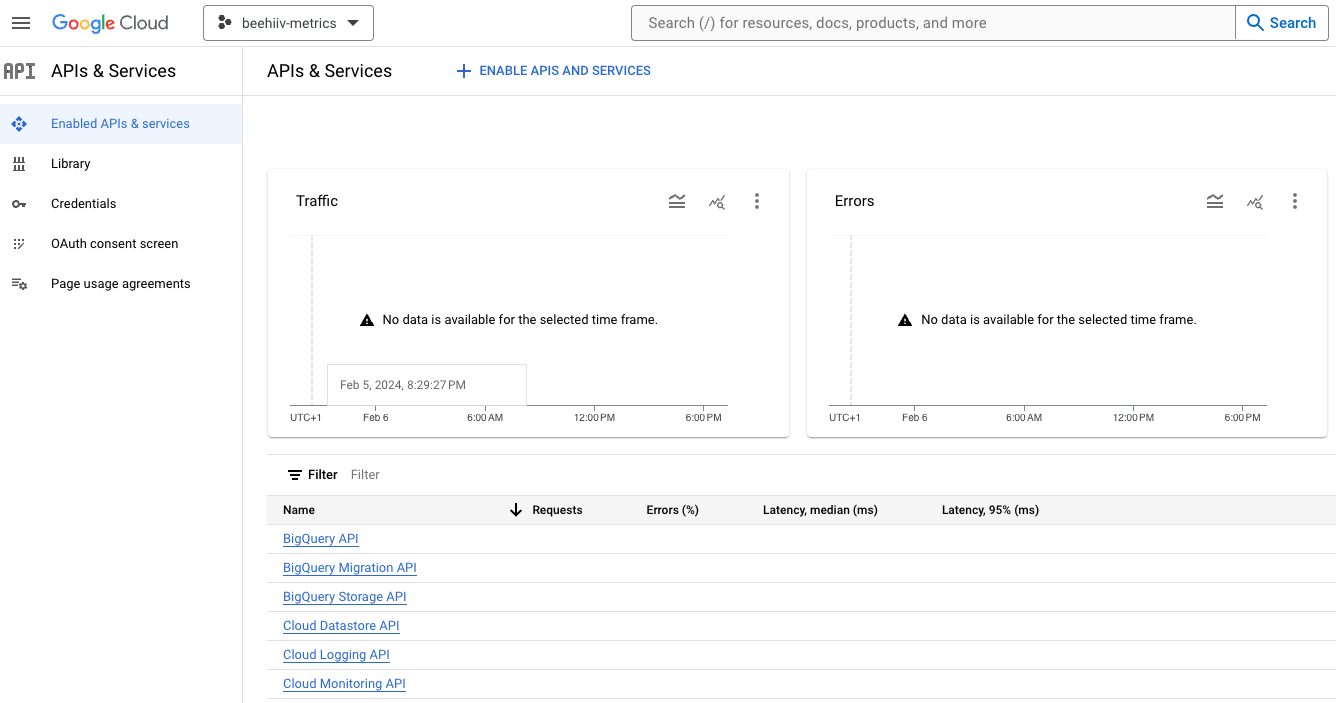Click the APIs & Services page heading
The image size is (1336, 703).
pyautogui.click(x=329, y=71)
